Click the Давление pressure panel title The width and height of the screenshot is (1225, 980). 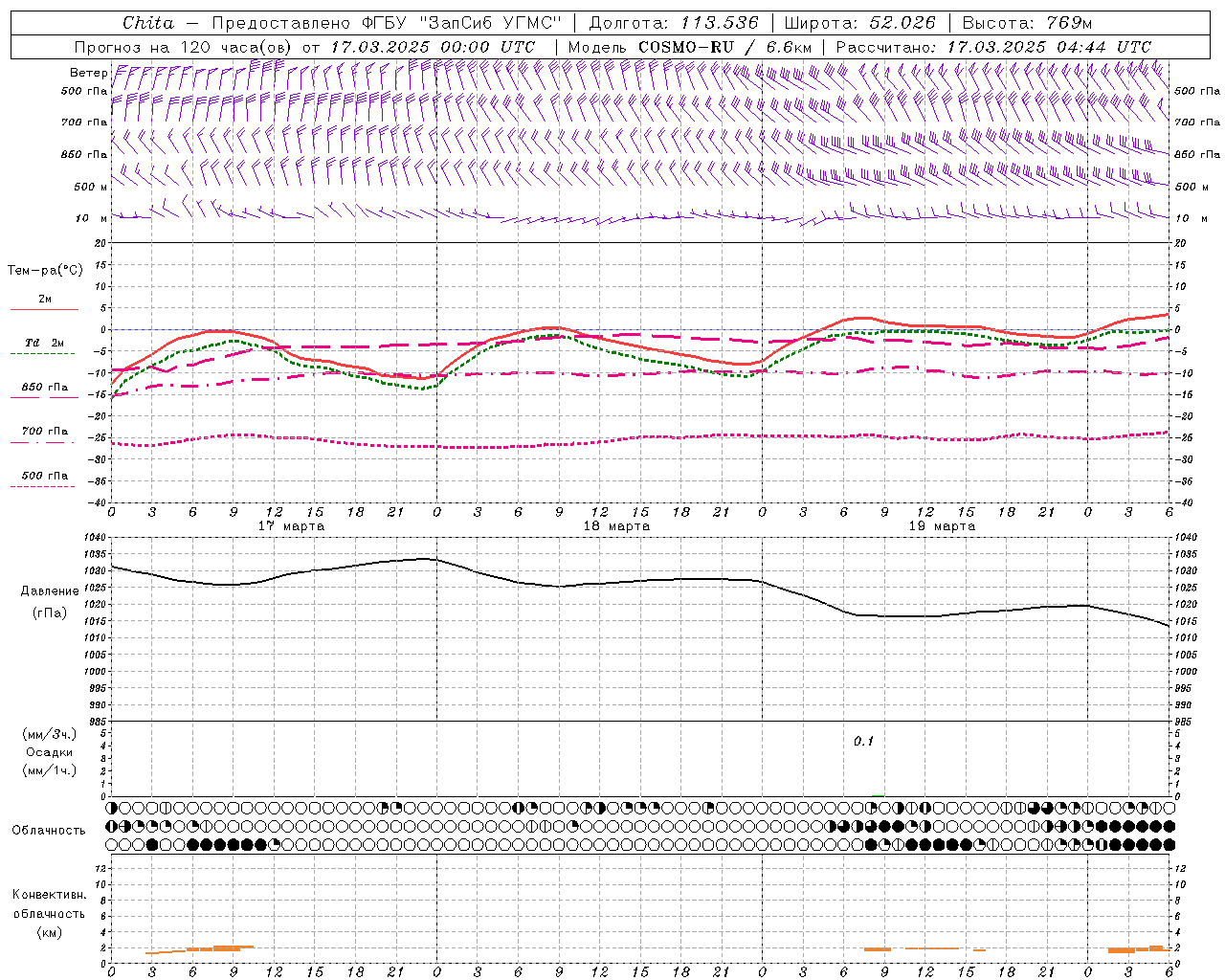[50, 591]
